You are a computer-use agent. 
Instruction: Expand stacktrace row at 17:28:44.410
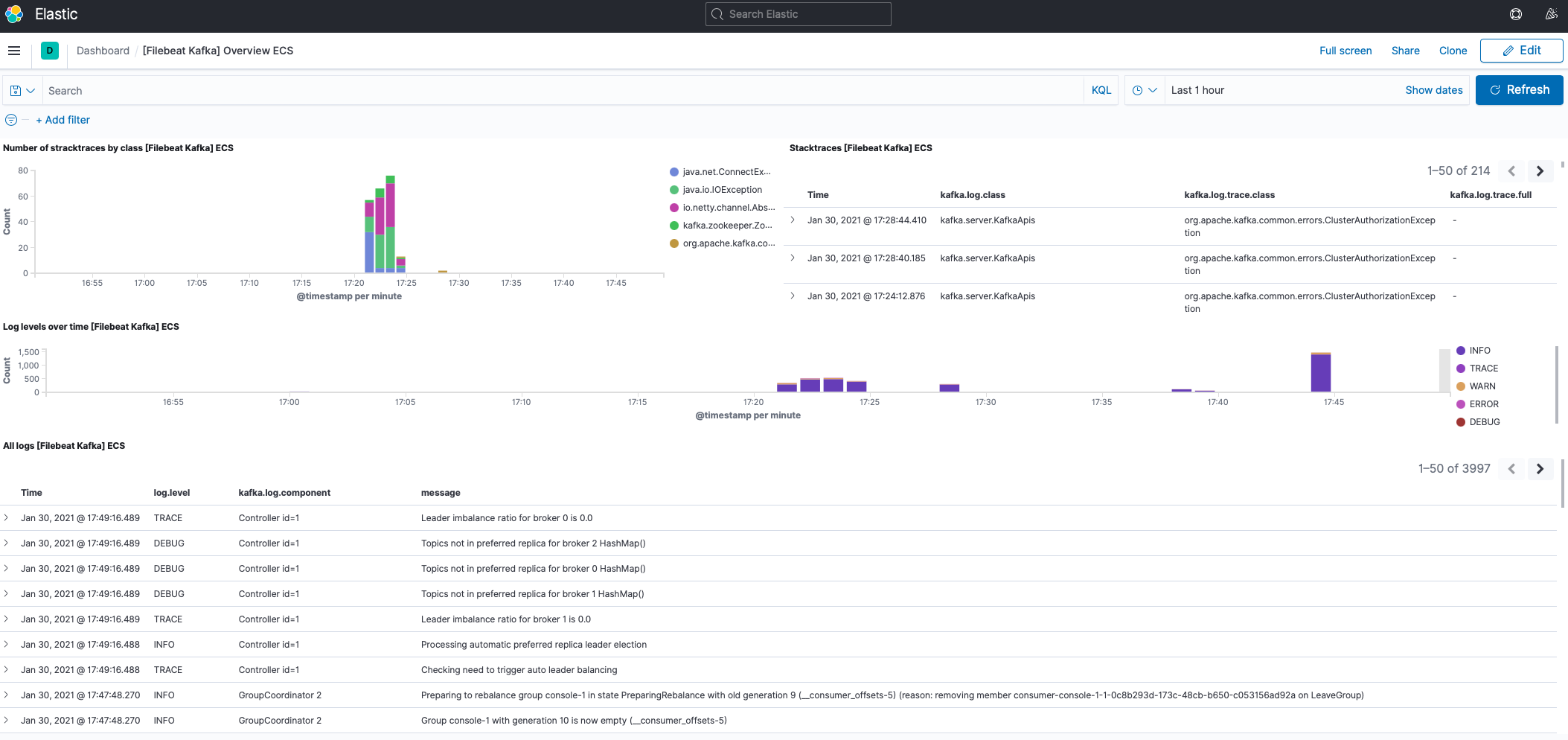point(793,220)
